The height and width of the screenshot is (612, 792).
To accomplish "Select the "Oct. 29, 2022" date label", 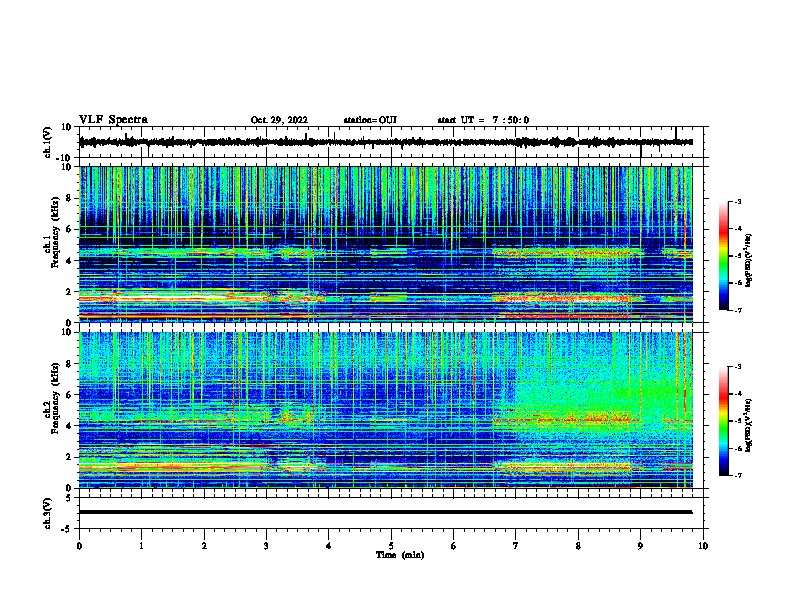I will 279,120.
